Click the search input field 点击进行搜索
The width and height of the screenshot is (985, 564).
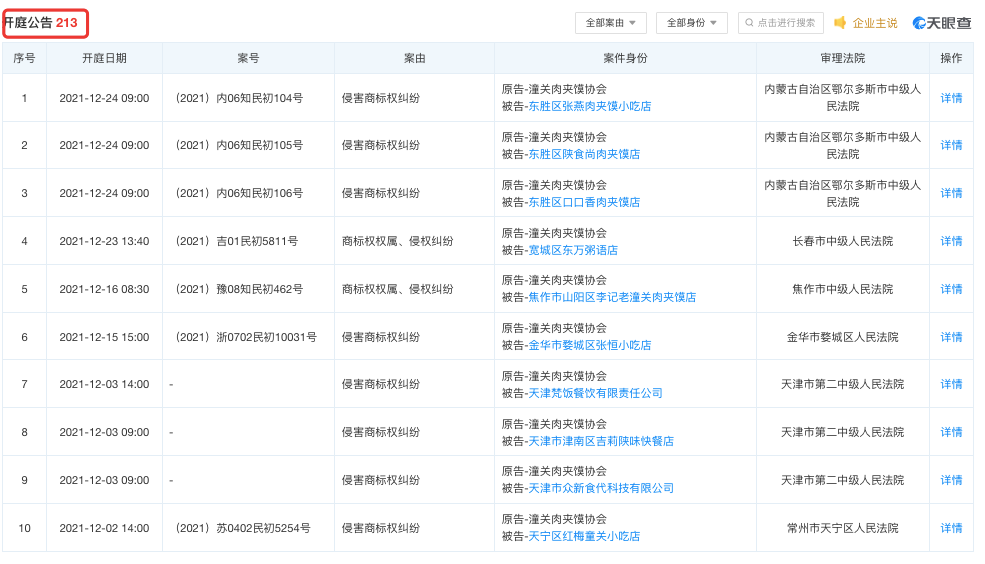pos(788,23)
